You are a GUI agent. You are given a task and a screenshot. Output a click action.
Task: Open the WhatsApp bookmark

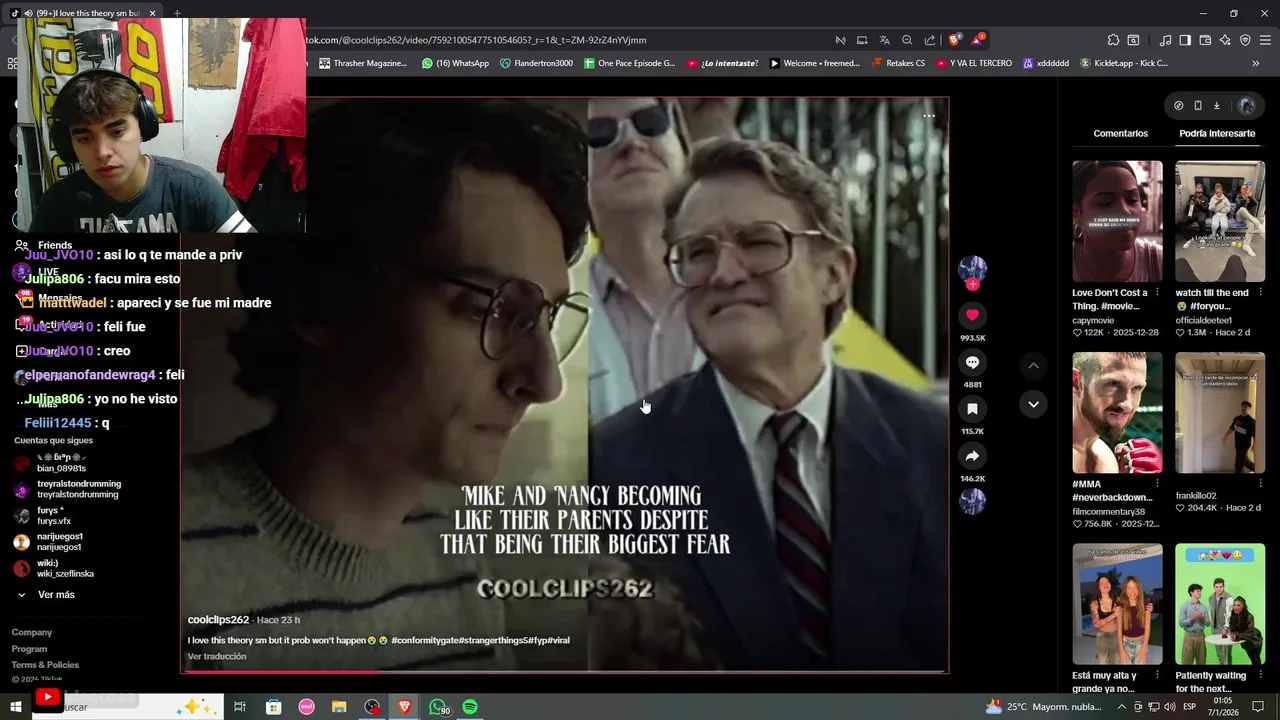[455, 63]
